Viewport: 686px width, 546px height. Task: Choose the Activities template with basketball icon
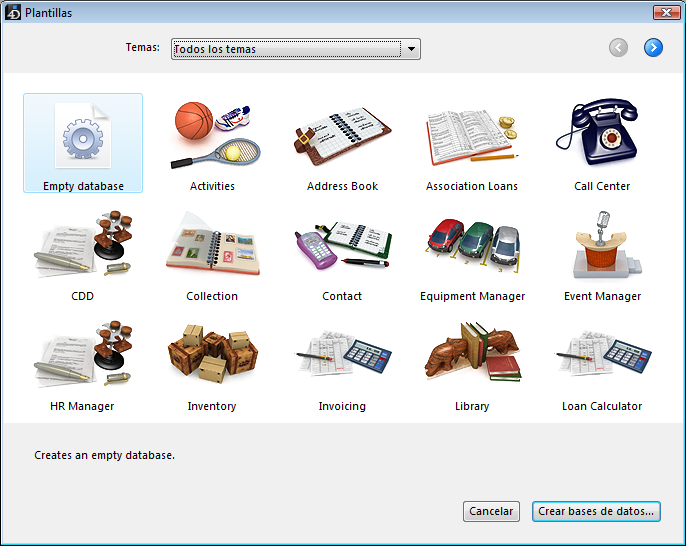[212, 135]
